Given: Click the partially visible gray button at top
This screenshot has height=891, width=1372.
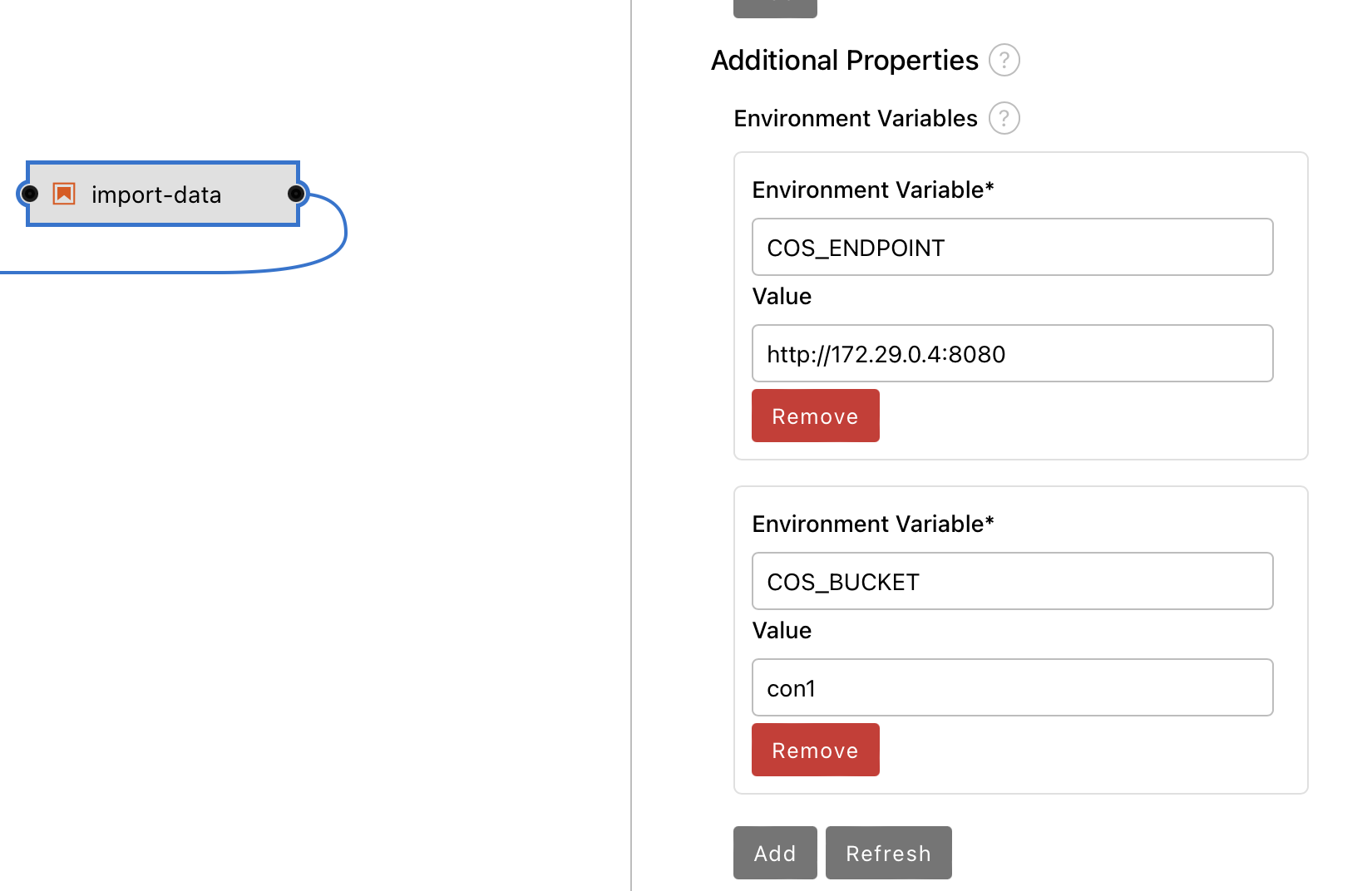Looking at the screenshot, I should point(775,7).
